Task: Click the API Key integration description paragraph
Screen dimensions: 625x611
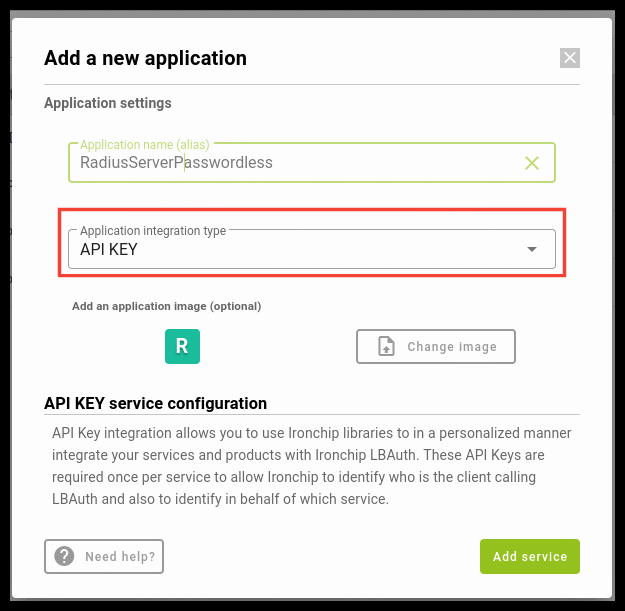Action: [x=311, y=465]
